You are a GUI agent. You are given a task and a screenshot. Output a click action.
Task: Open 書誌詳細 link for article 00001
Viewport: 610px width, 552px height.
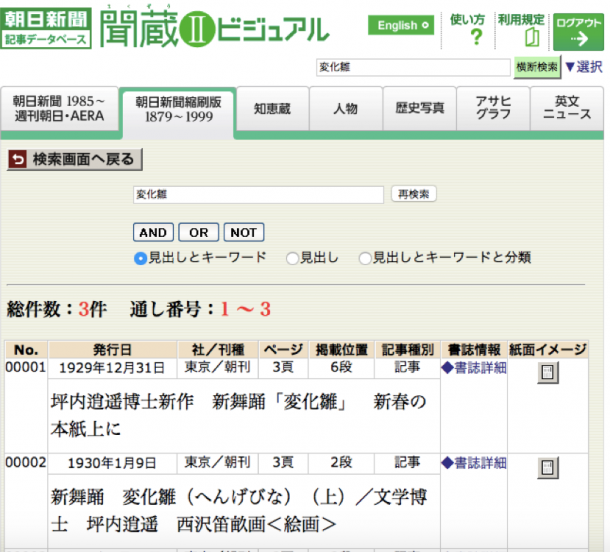coord(474,368)
